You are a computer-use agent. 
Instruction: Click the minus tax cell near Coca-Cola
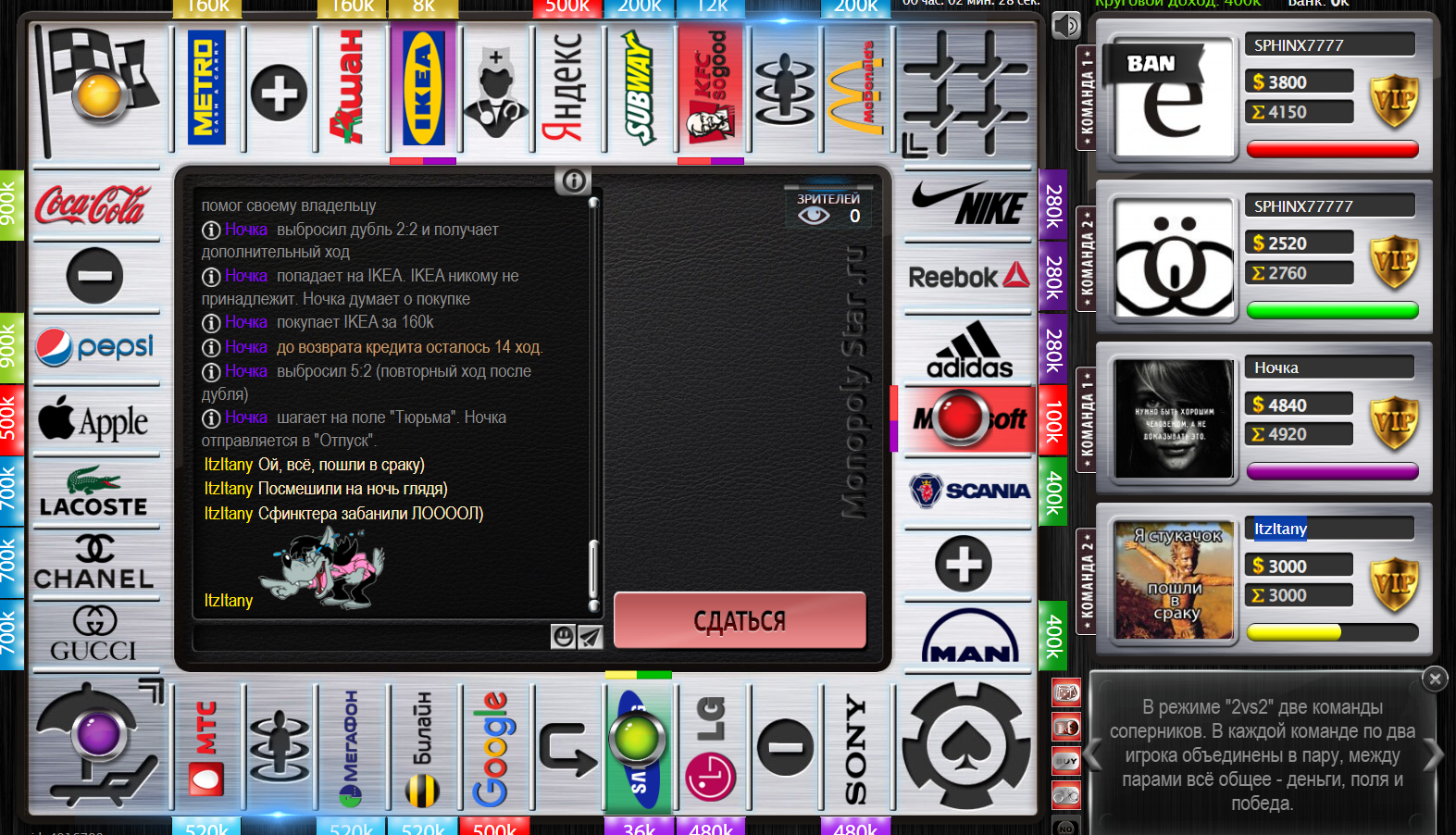pyautogui.click(x=94, y=277)
